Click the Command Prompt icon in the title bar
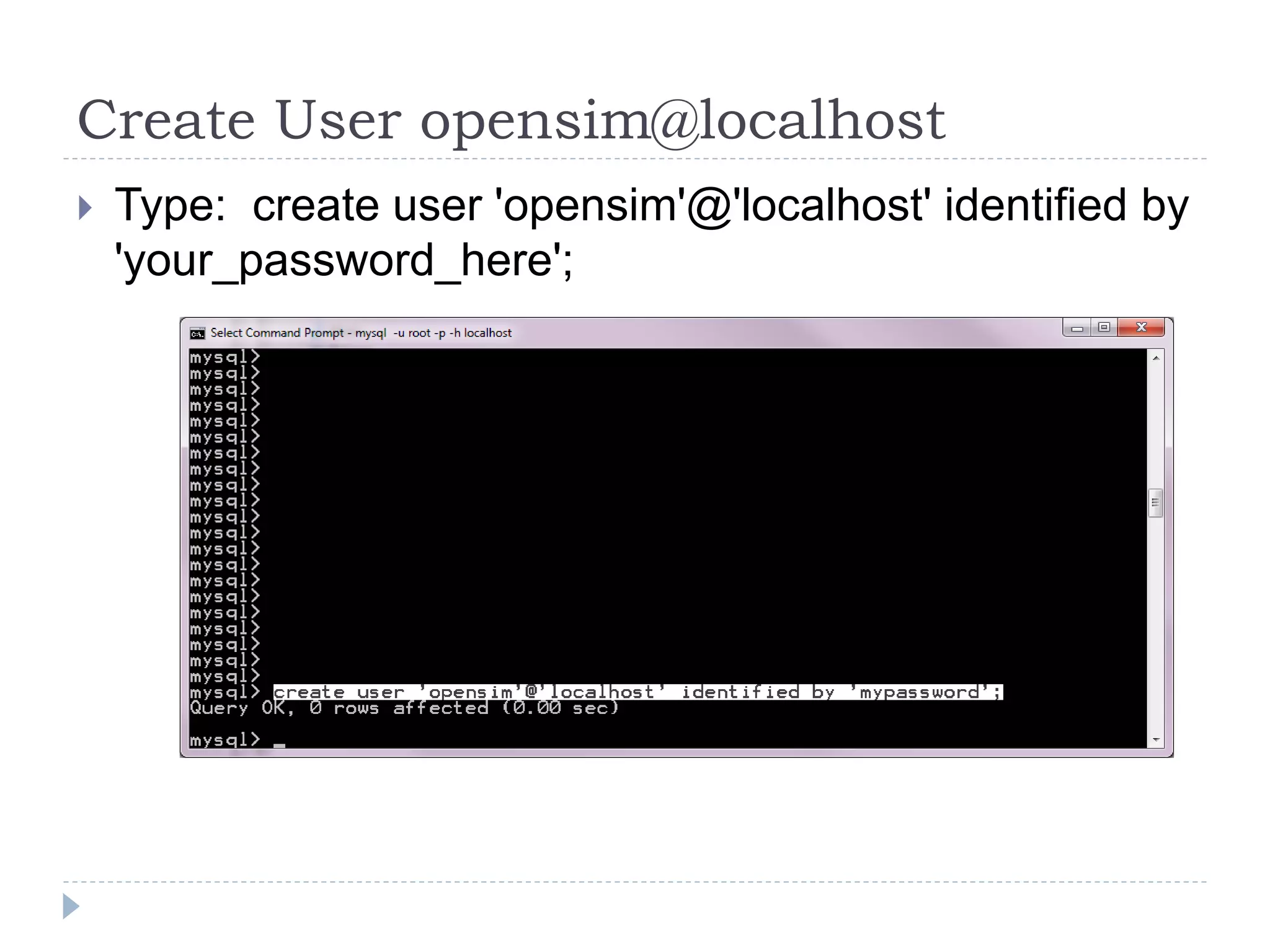The height and width of the screenshot is (952, 1270). pos(197,333)
